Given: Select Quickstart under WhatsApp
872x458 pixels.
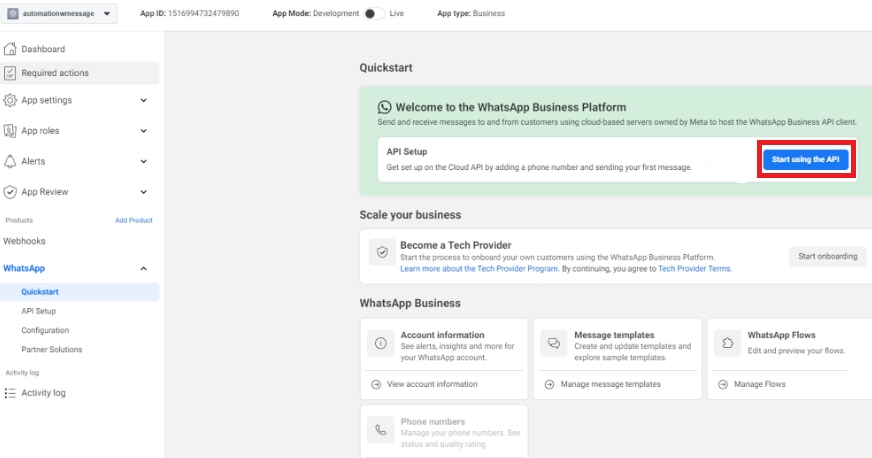Looking at the screenshot, I should pos(80,292).
